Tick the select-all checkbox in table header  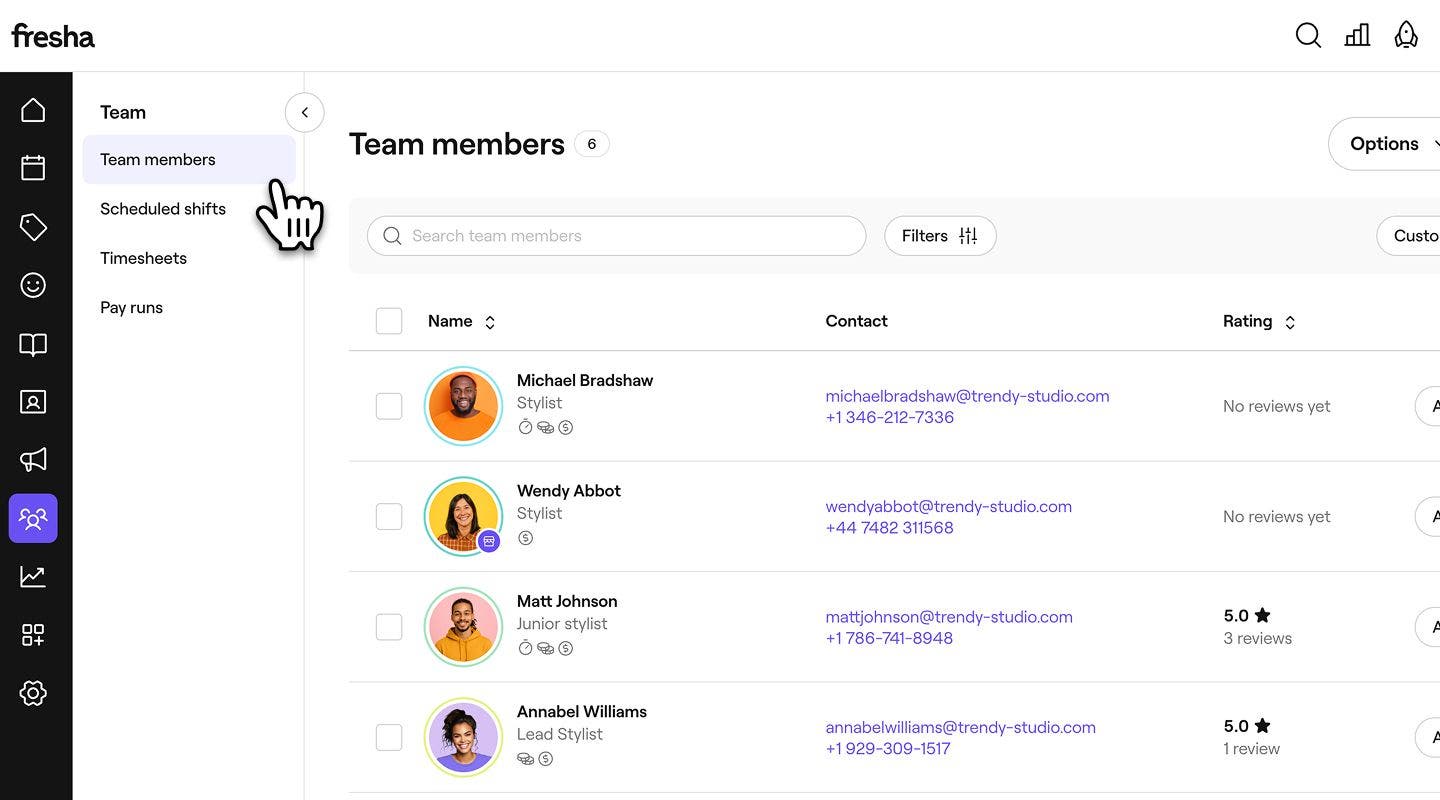[x=389, y=321]
